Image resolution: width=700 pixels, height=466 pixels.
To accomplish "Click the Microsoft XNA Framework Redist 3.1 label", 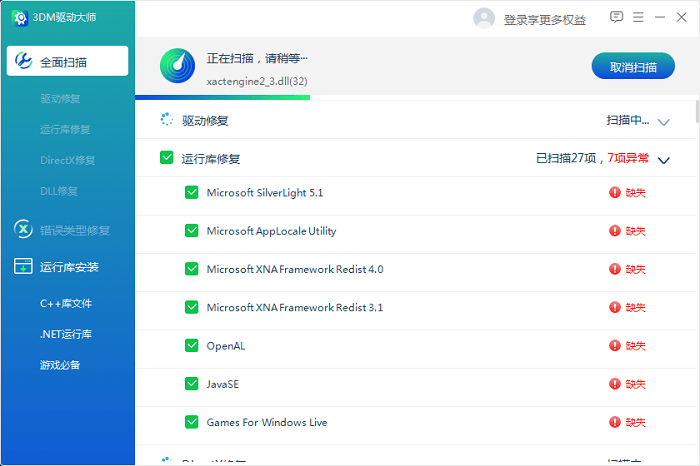I will pos(295,308).
